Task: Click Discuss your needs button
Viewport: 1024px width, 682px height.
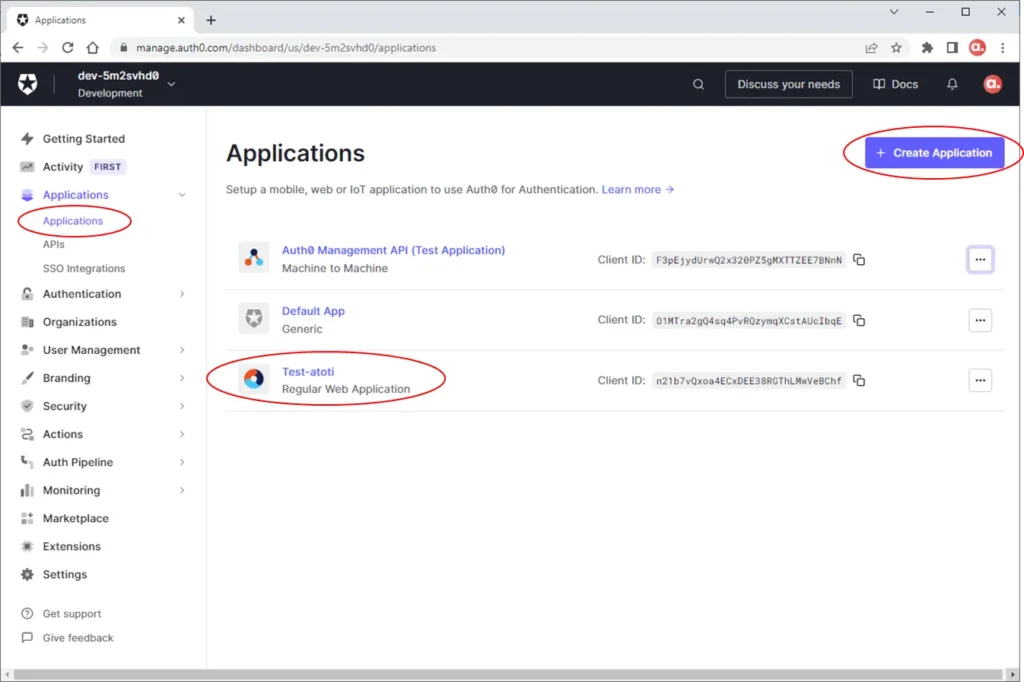Action: click(788, 84)
